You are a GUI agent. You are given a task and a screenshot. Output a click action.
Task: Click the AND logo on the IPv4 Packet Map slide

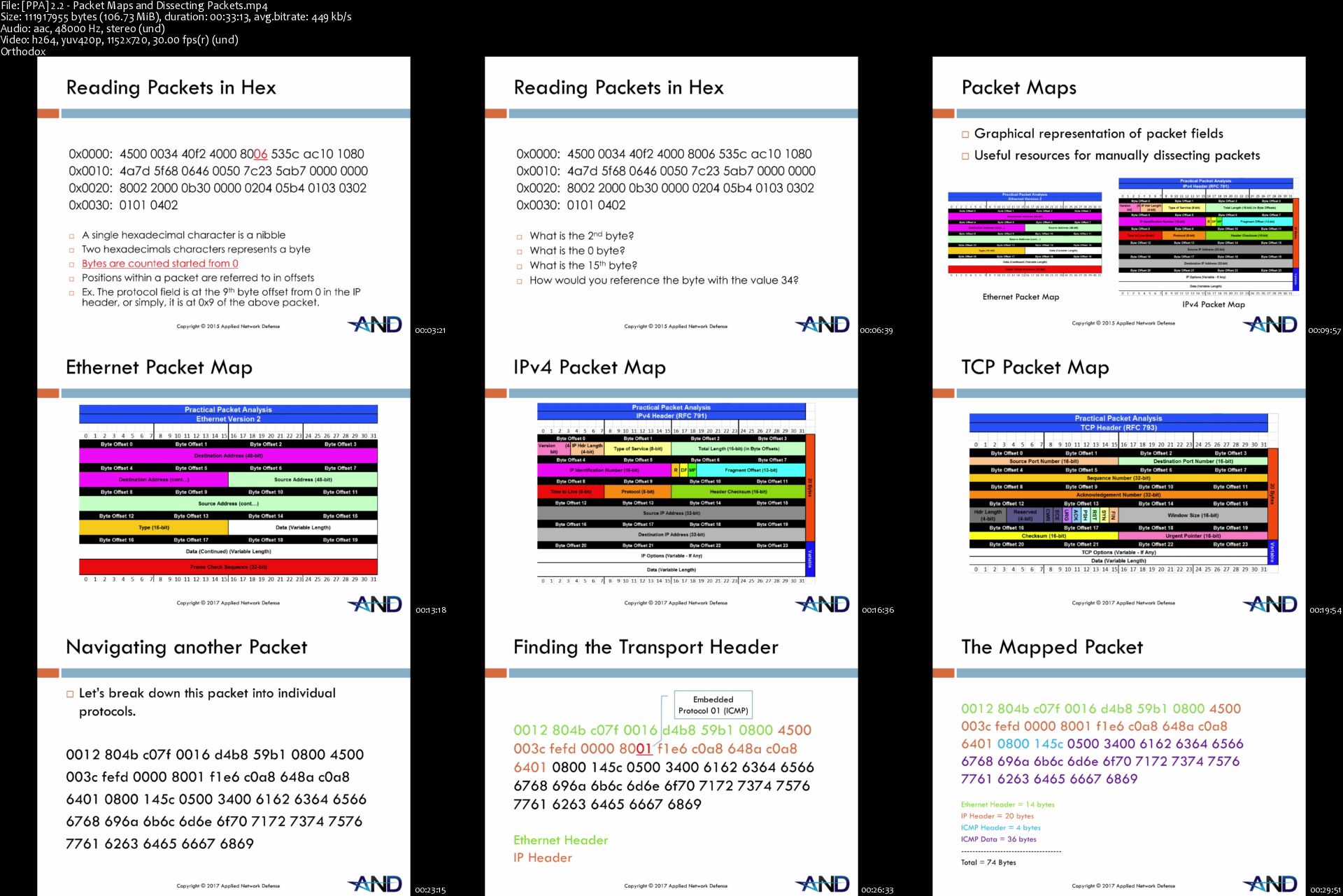pos(823,604)
